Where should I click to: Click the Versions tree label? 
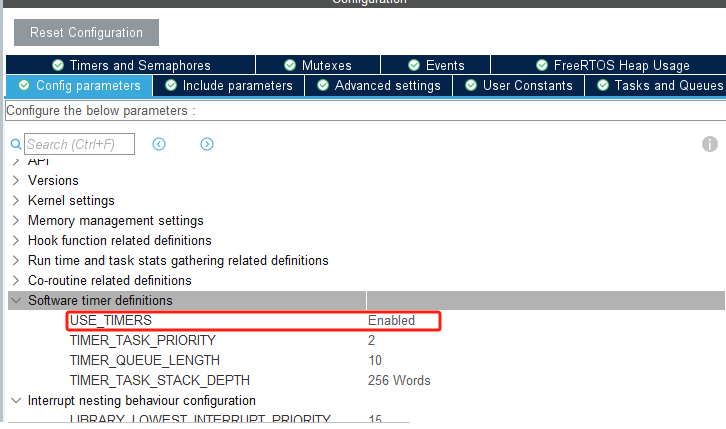coord(53,180)
